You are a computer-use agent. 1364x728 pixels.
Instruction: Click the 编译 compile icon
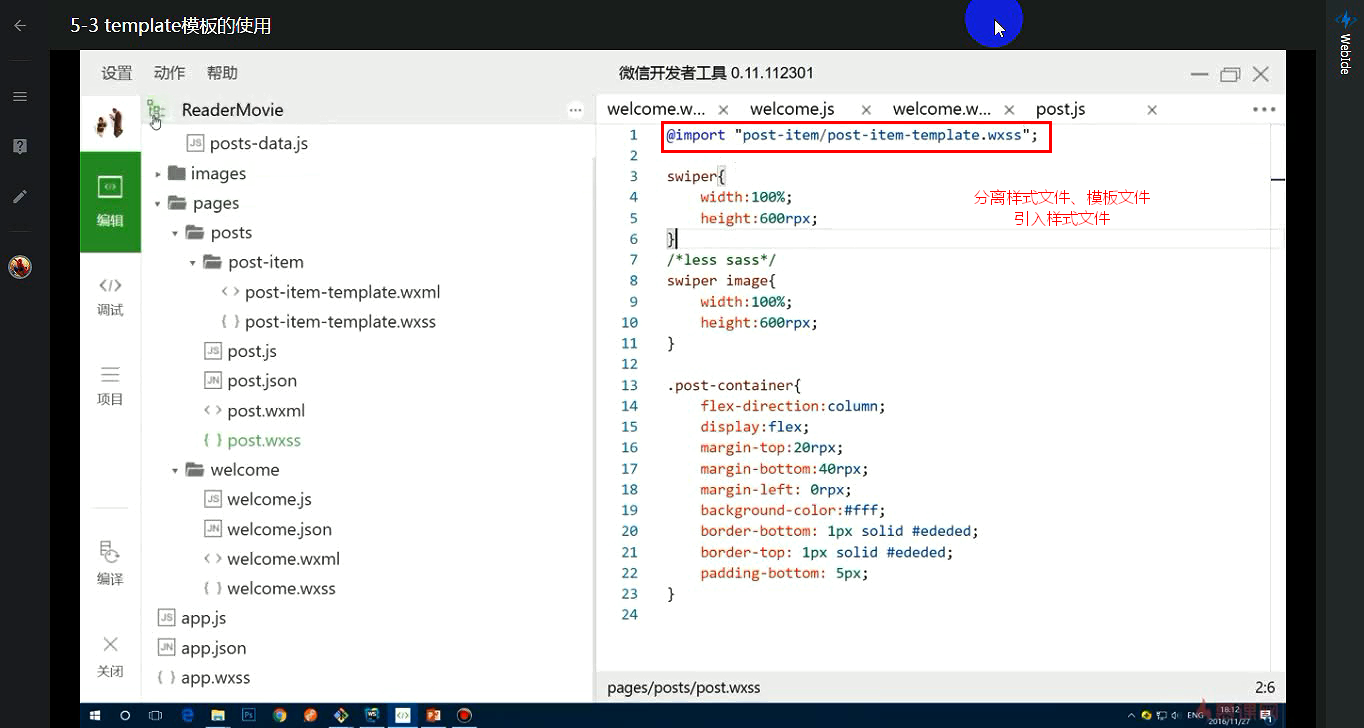coord(110,563)
